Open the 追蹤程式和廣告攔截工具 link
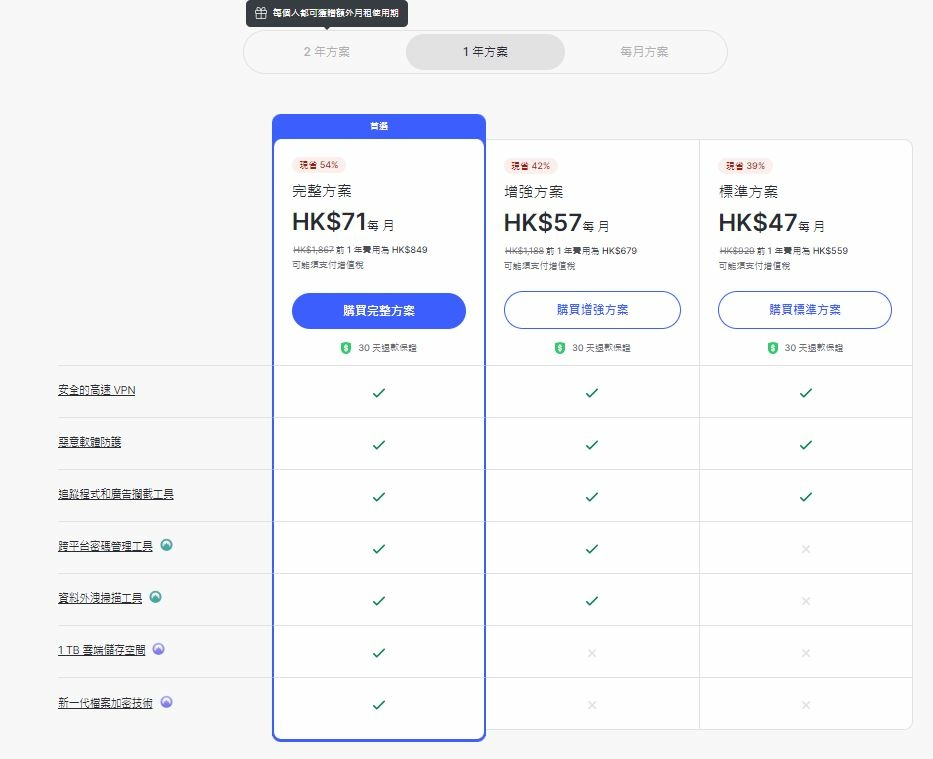The image size is (933, 759). (115, 494)
